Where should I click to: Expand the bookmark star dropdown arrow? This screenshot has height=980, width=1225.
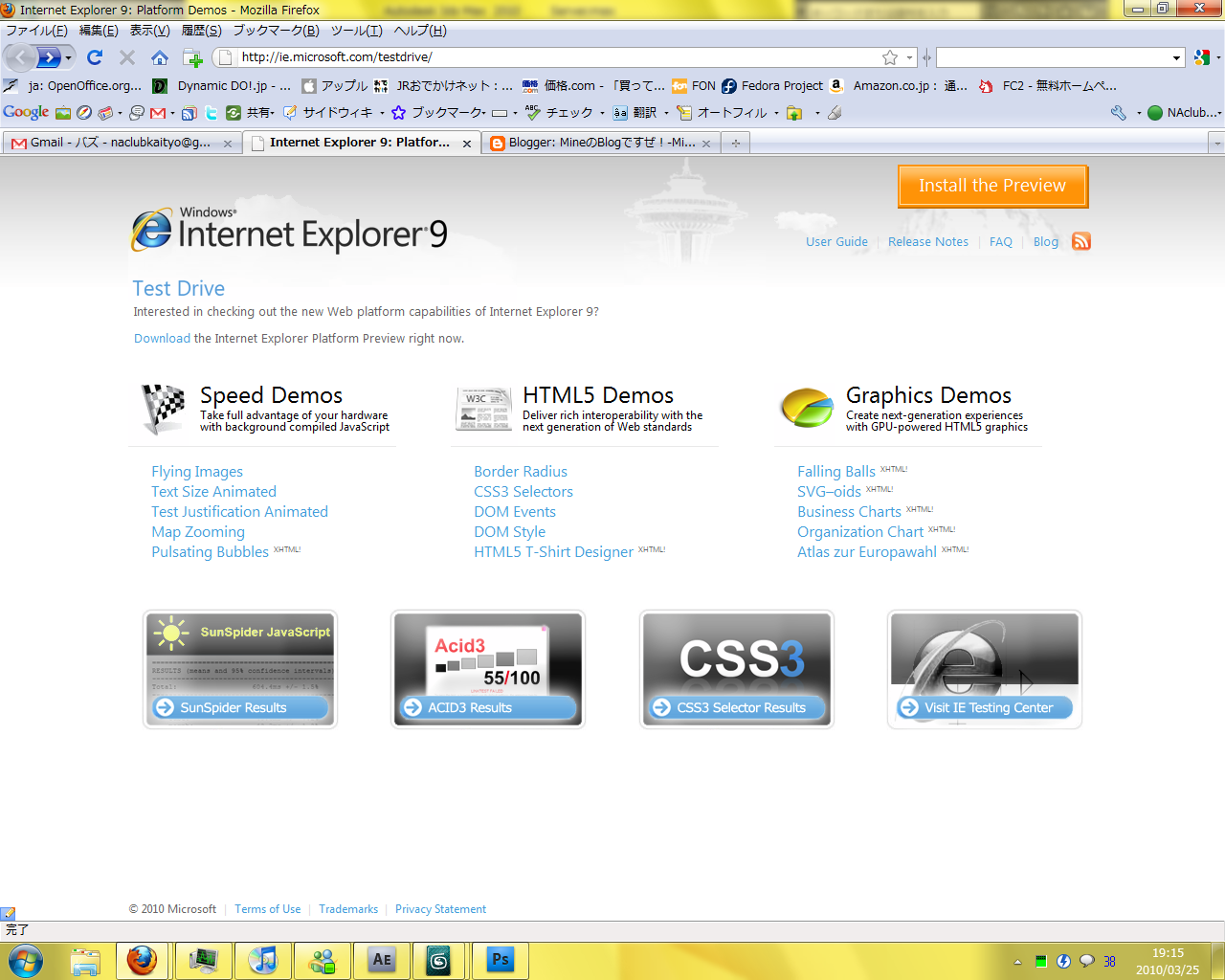point(909,57)
